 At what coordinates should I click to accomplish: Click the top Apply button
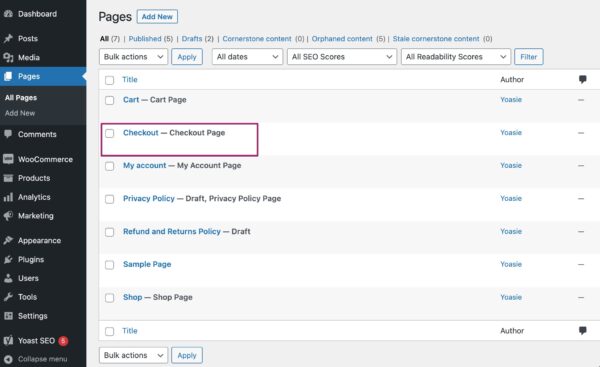click(x=187, y=57)
